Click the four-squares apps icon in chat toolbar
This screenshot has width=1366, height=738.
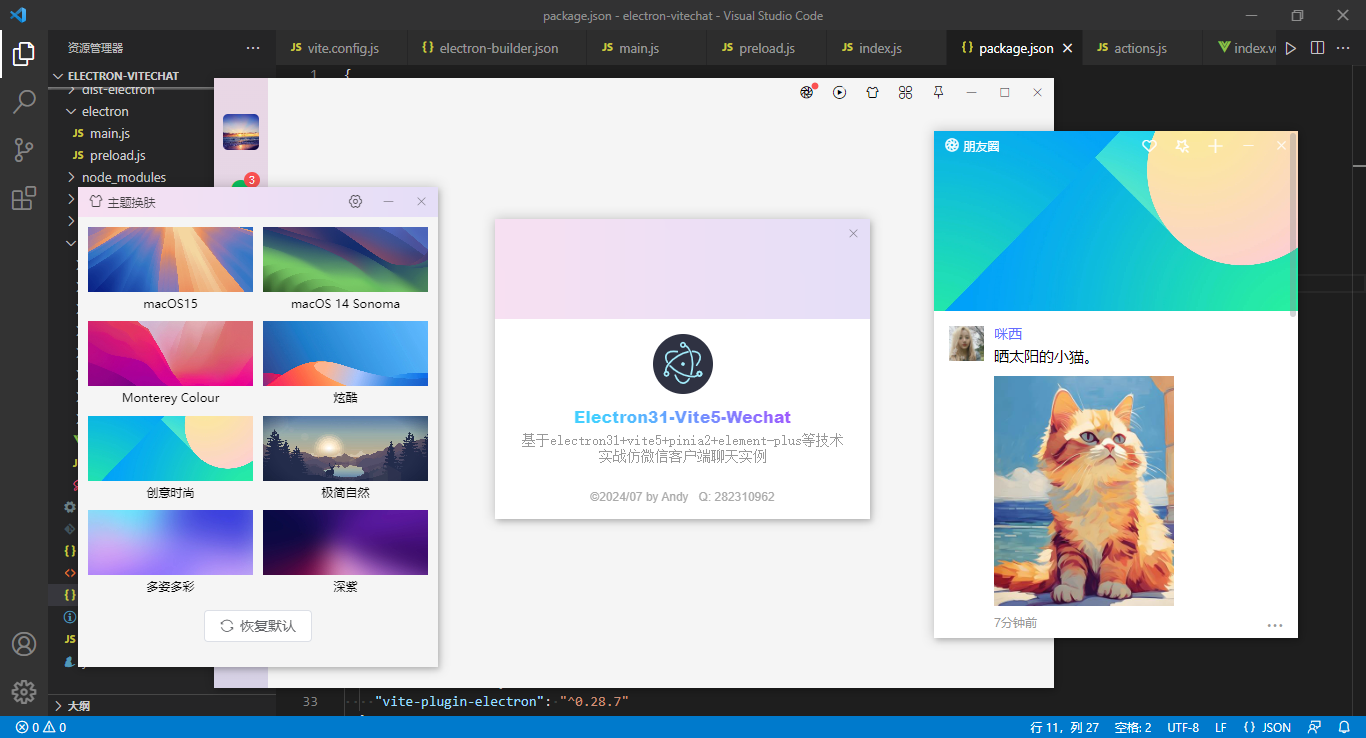(905, 92)
